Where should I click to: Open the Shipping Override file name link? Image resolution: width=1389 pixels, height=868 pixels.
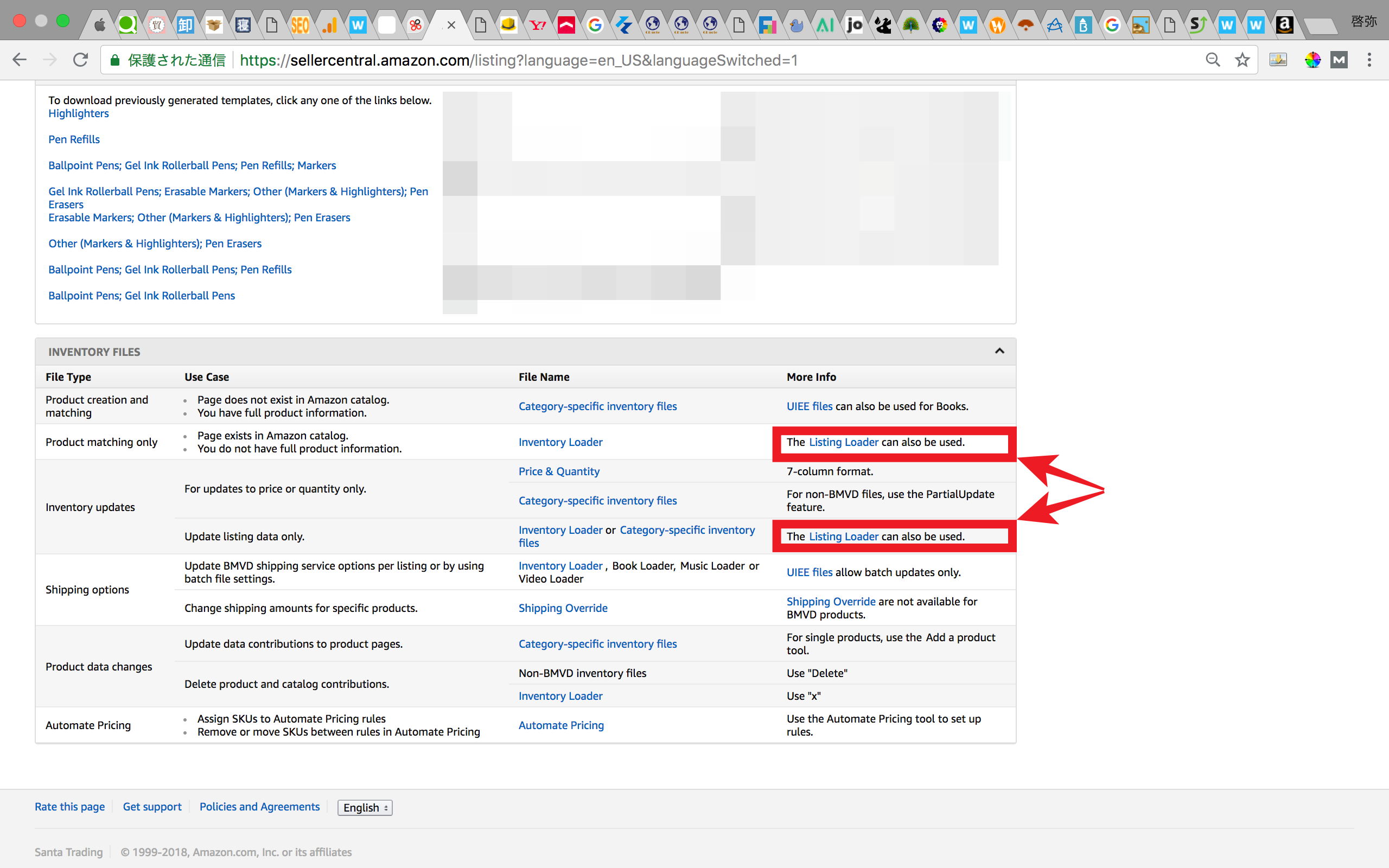click(563, 608)
